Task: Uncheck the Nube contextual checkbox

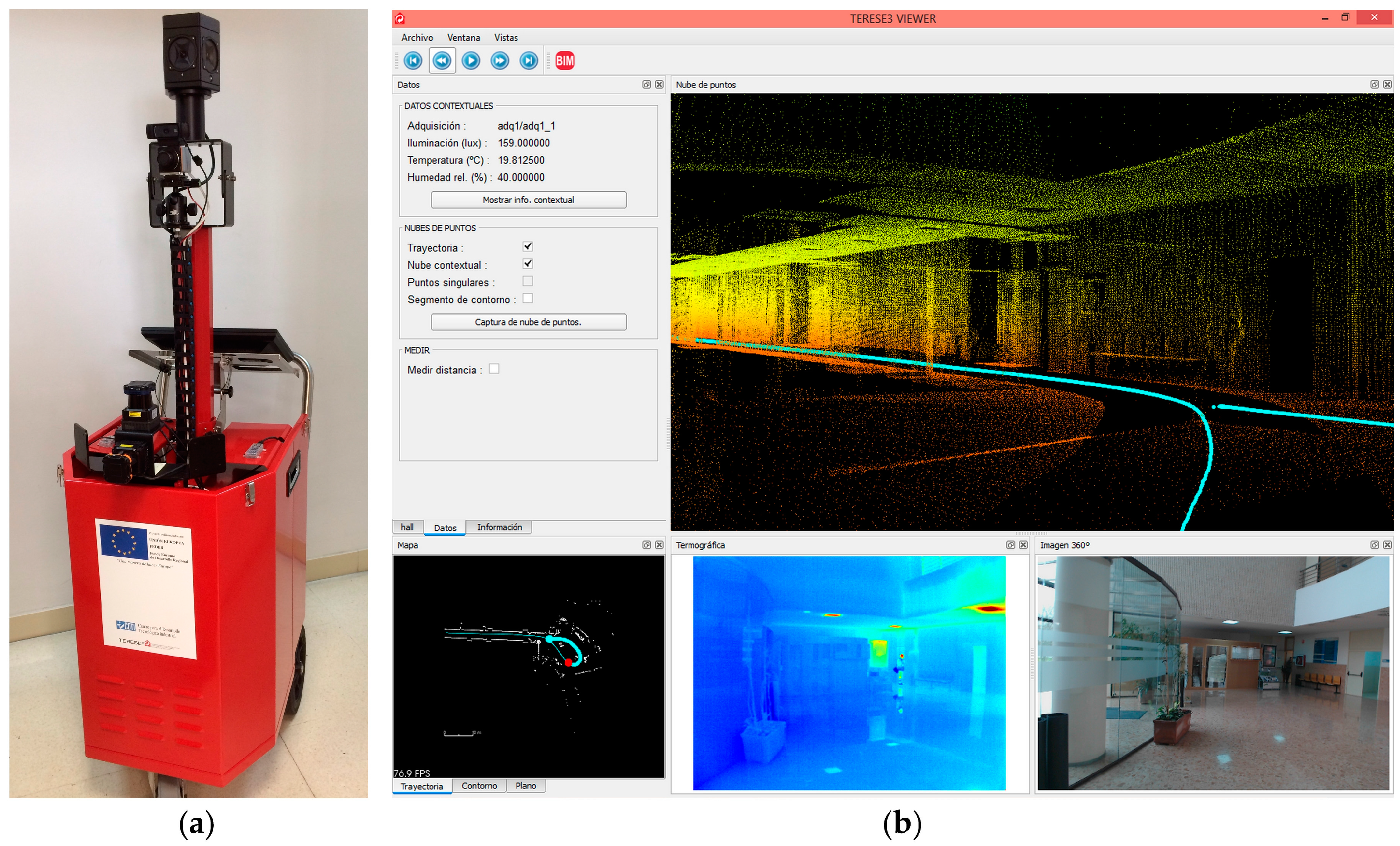Action: coord(527,264)
